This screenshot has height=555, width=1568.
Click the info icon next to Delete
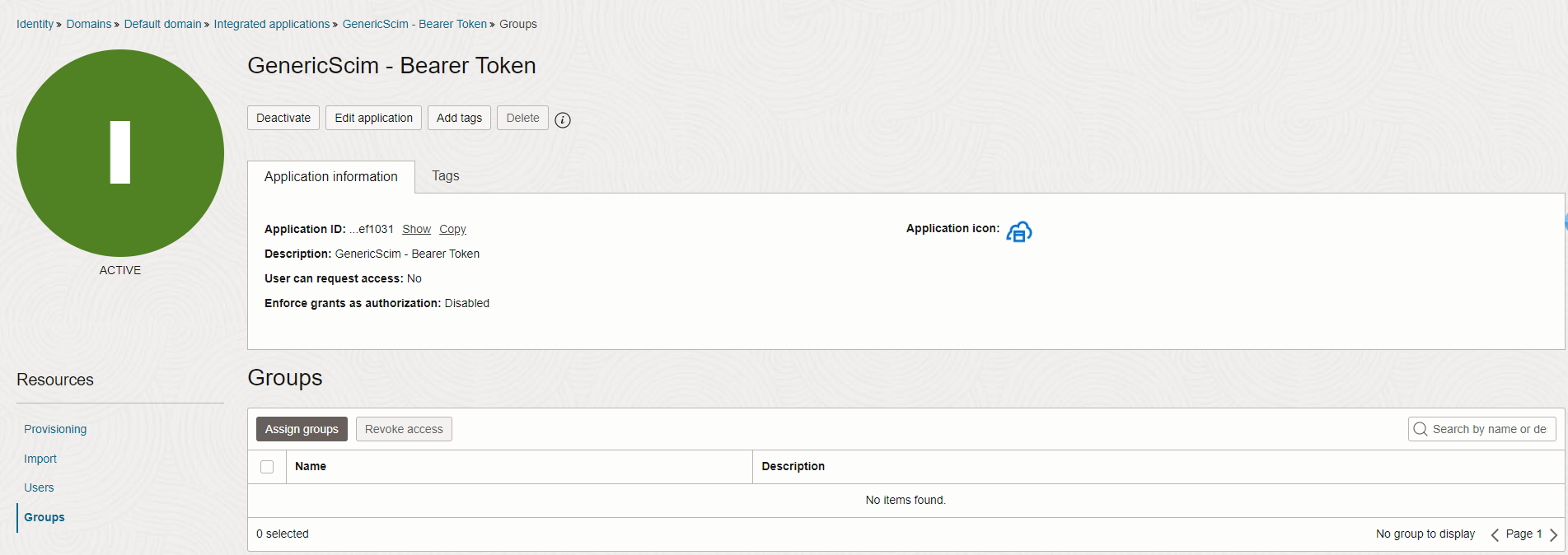point(563,120)
